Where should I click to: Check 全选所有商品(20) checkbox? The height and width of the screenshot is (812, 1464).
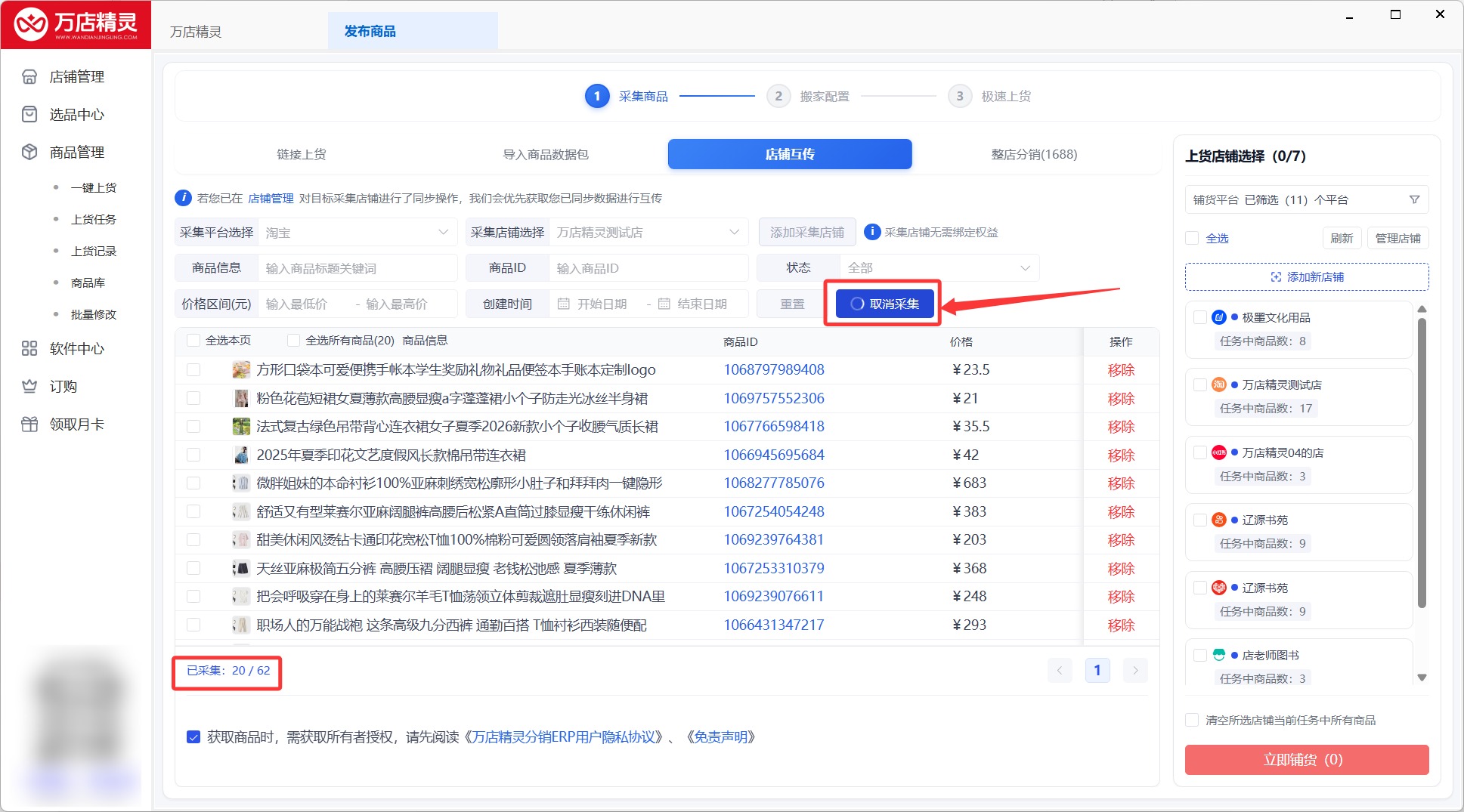pos(293,341)
